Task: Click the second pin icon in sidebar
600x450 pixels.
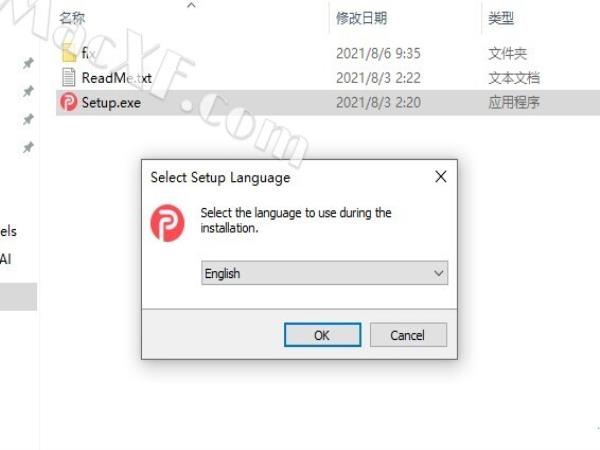Action: click(x=28, y=91)
